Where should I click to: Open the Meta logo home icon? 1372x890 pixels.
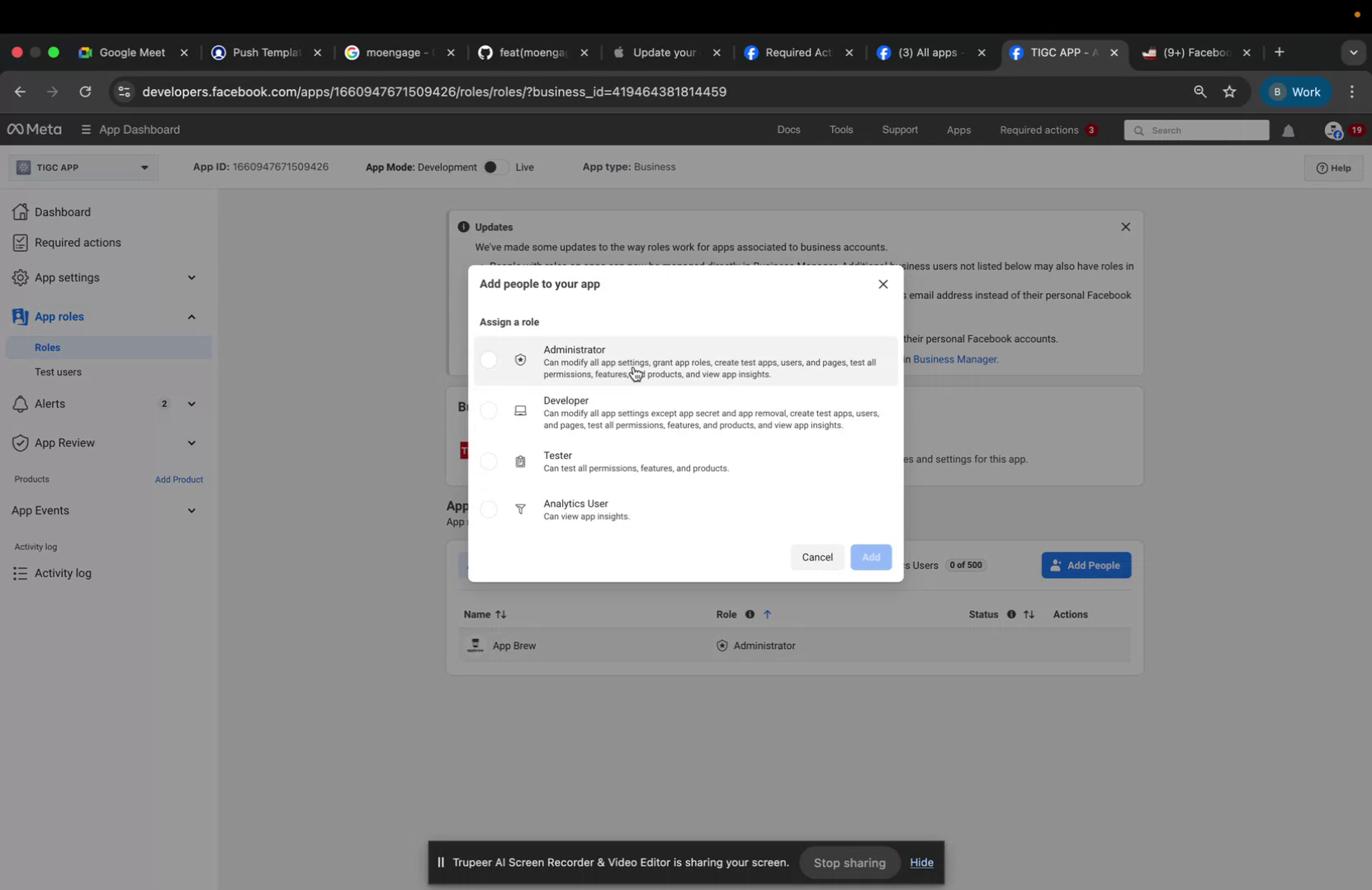click(x=18, y=130)
